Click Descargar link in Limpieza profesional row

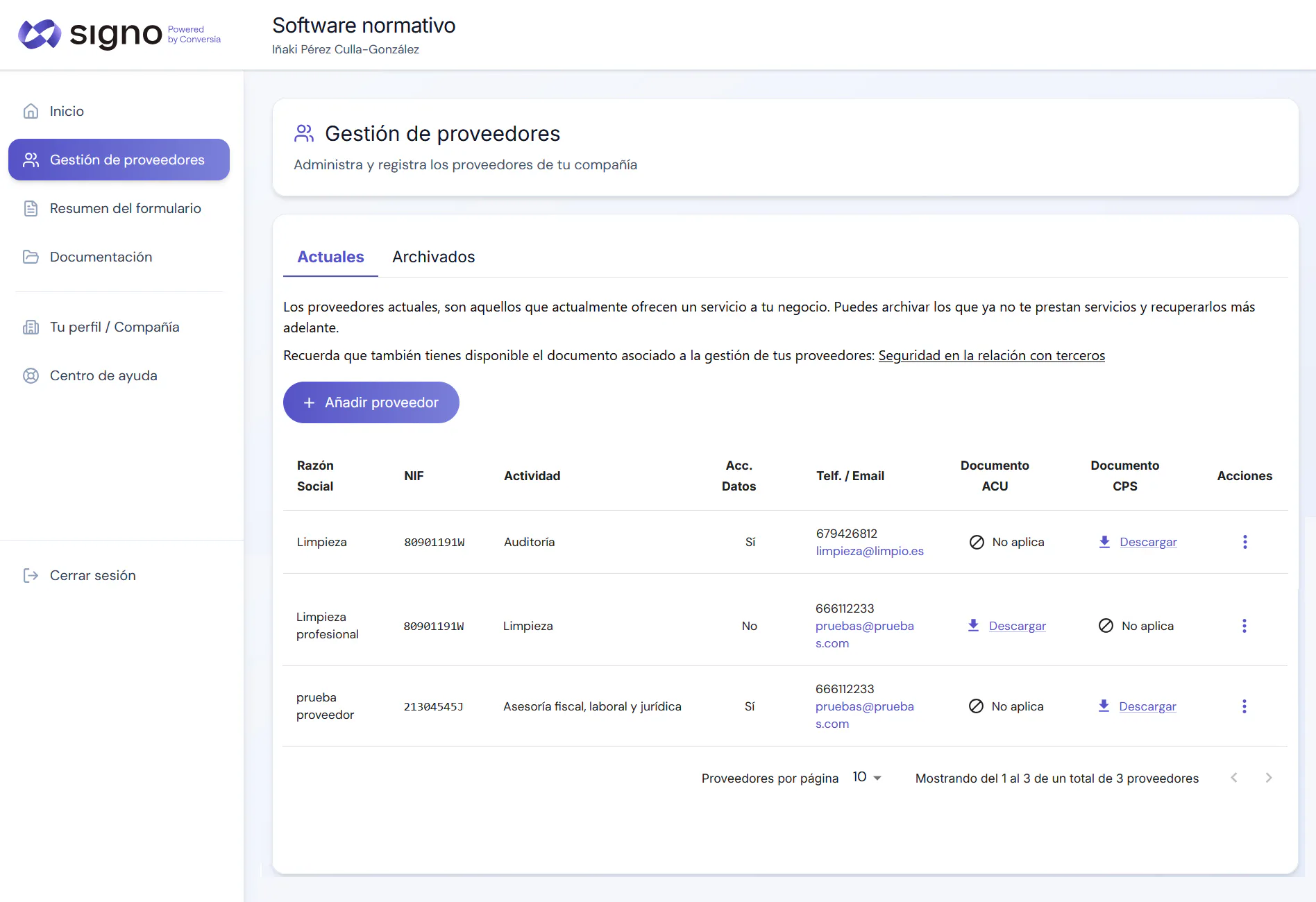tap(1017, 626)
